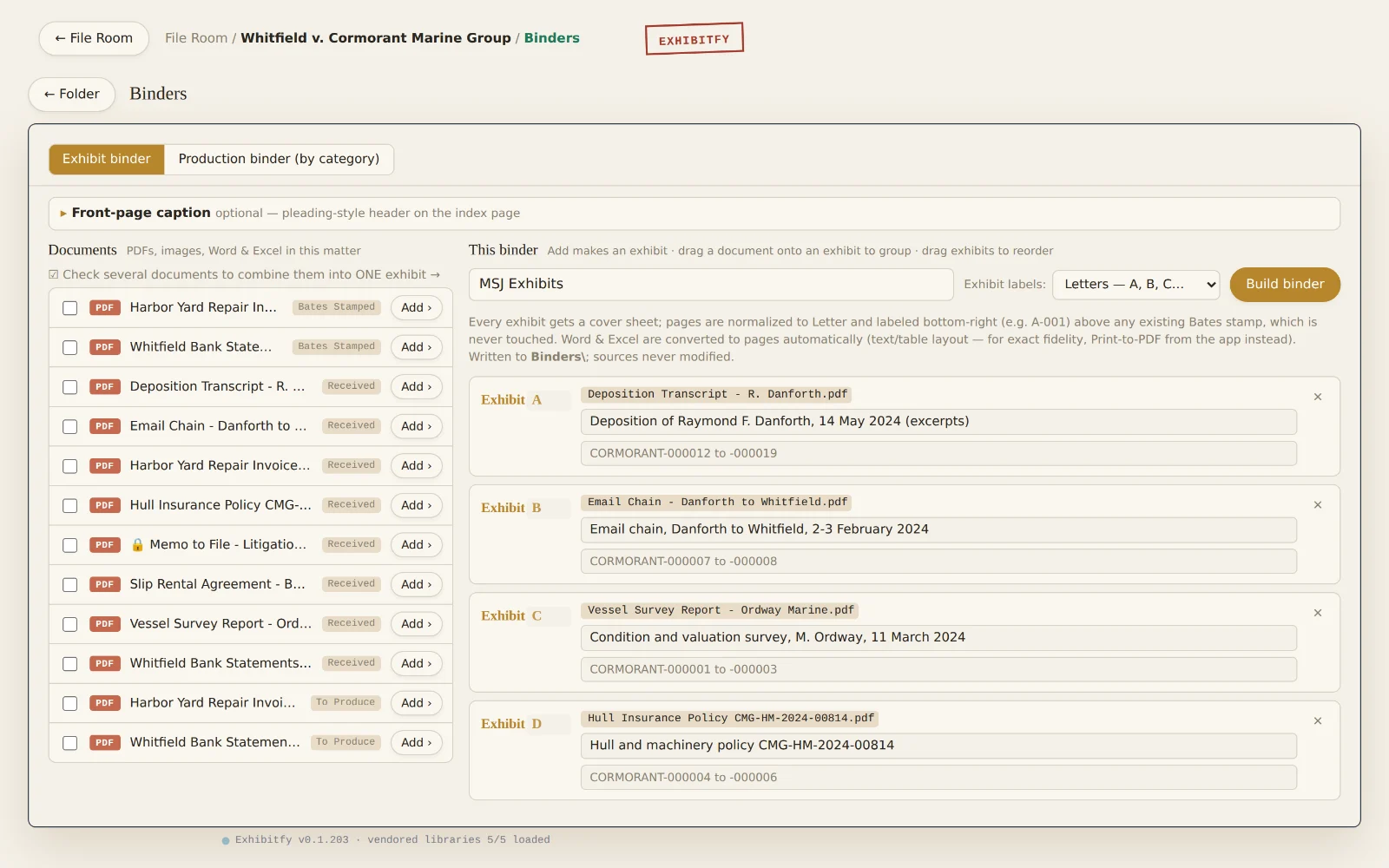Click the Hull Insurance Policy CMG-HM-2024-00814.pdf filename
The image size is (1389, 868).
click(730, 719)
